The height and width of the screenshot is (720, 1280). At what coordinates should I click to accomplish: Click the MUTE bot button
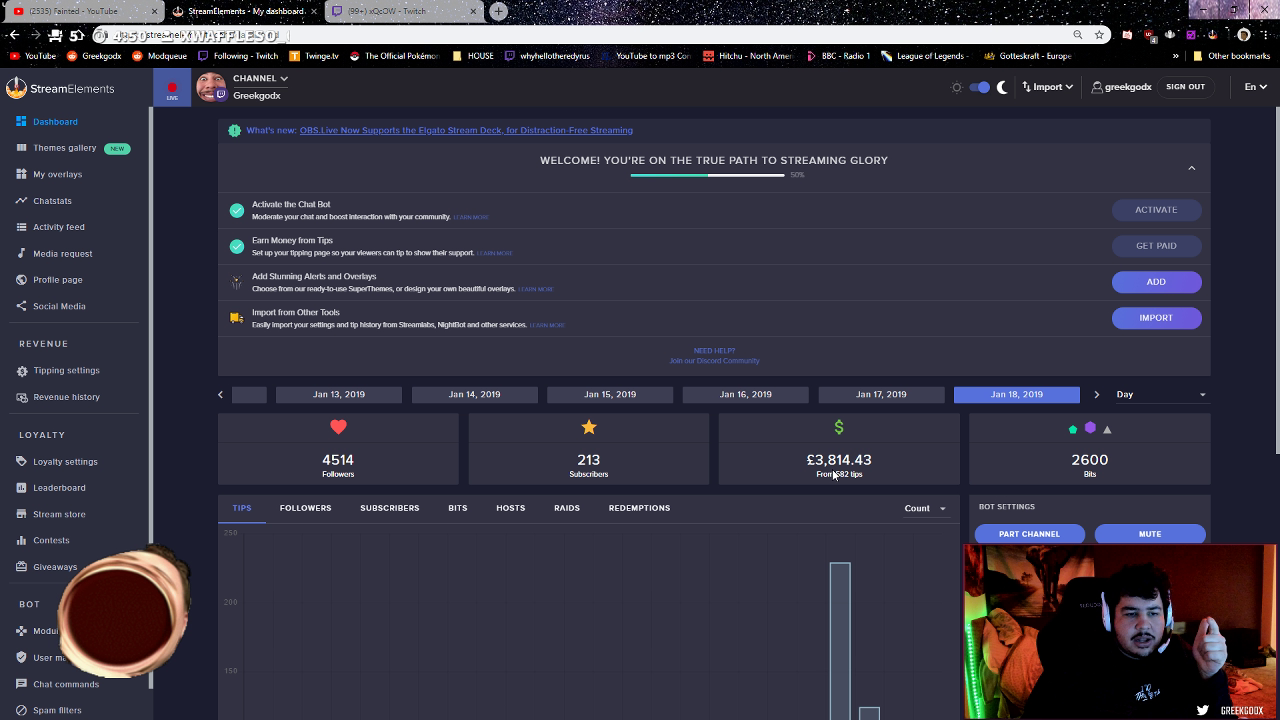tap(1150, 534)
